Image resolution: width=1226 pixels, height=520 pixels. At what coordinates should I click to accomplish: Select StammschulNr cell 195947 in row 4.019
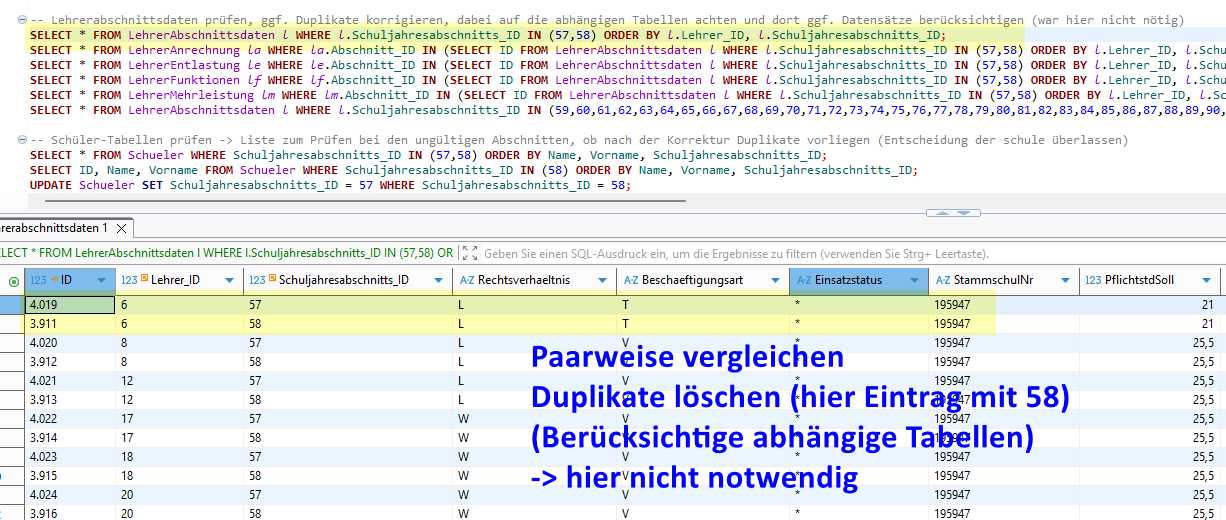(x=1004, y=306)
